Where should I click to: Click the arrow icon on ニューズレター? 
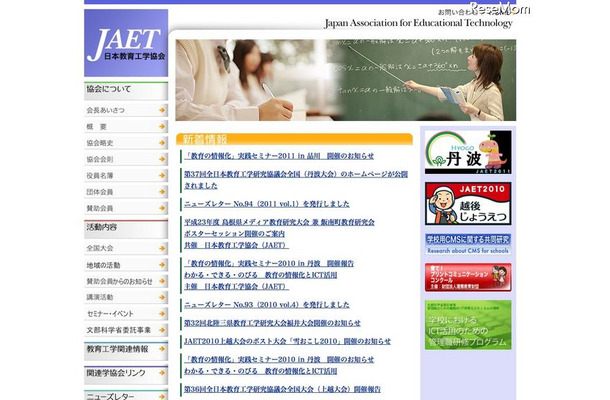tap(162, 396)
